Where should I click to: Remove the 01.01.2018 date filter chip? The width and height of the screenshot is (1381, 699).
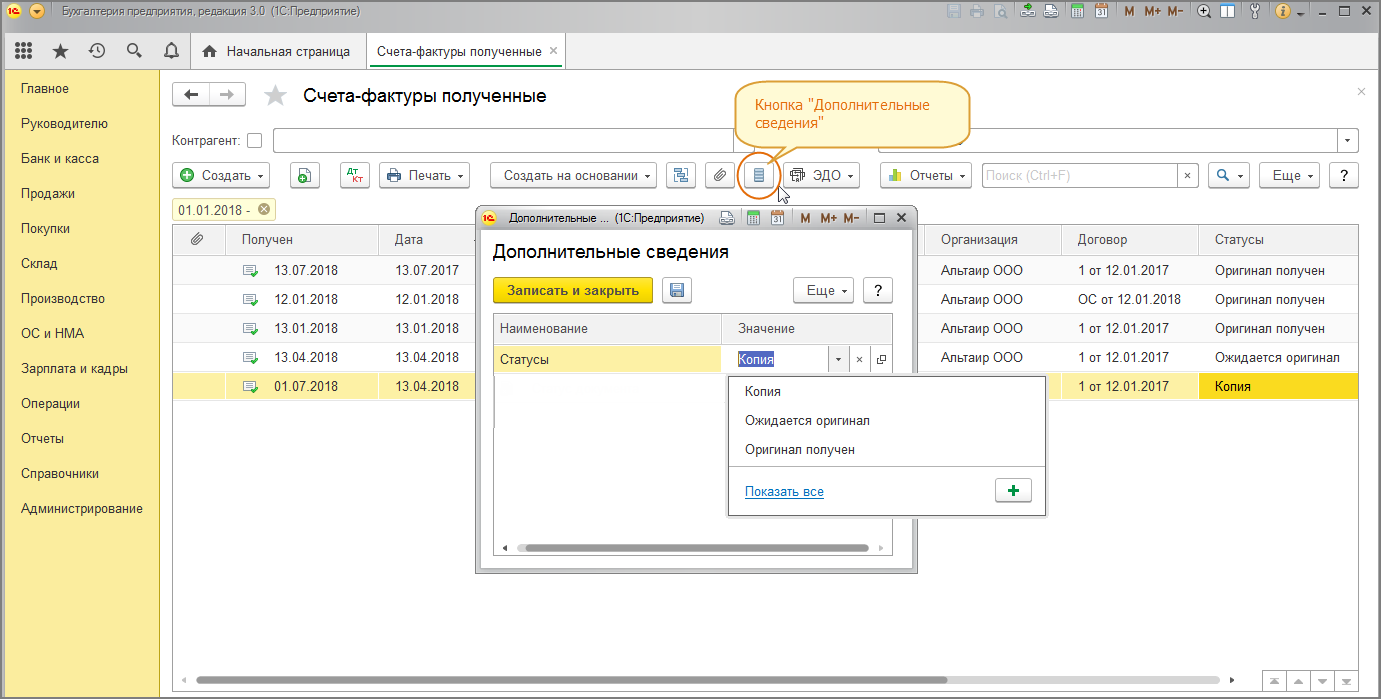pyautogui.click(x=264, y=210)
